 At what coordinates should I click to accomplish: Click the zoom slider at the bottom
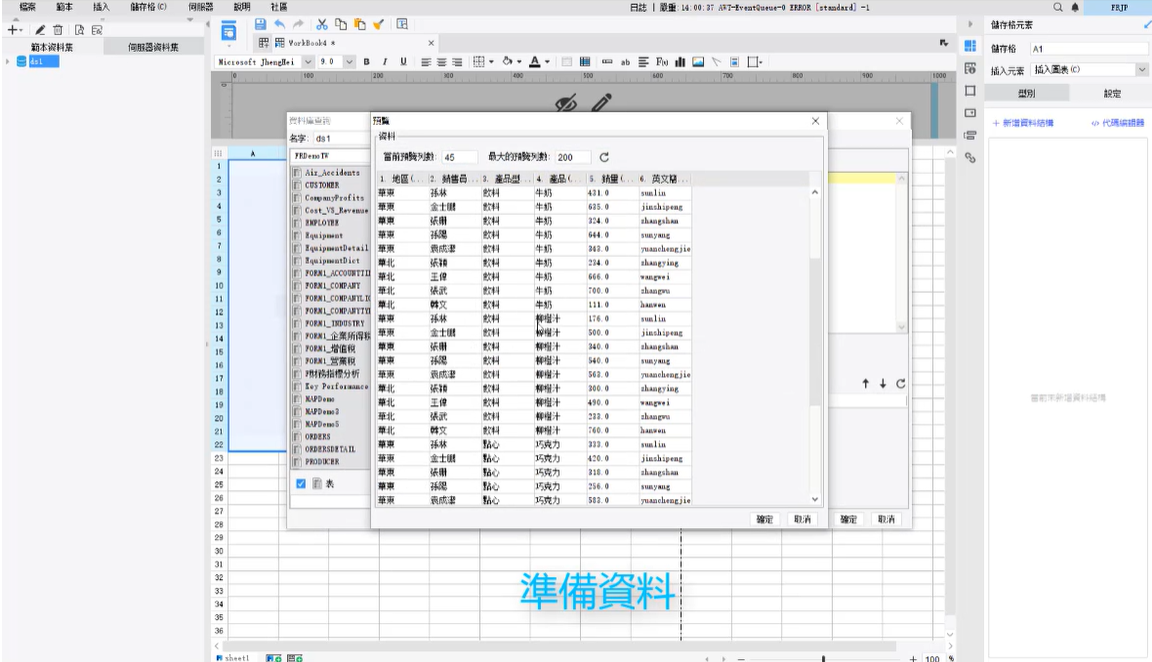pos(823,658)
